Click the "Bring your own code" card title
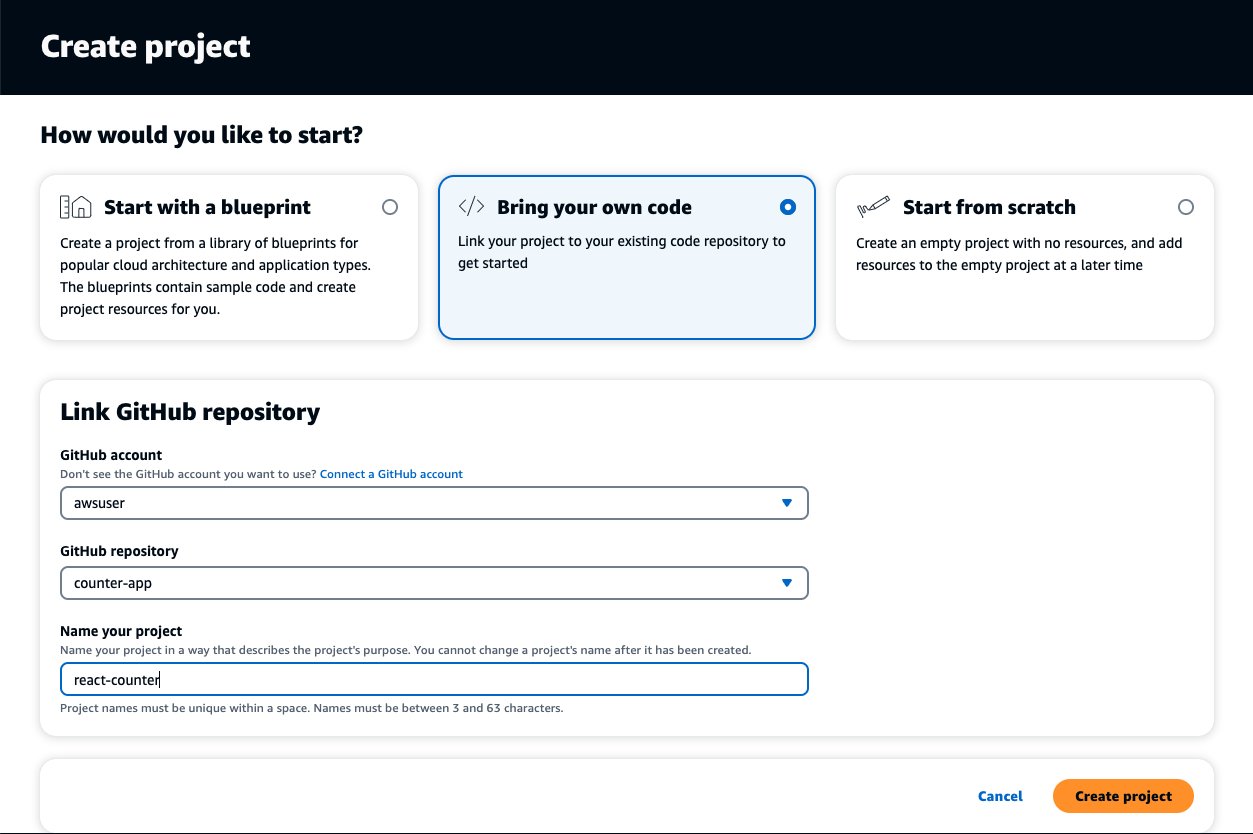This screenshot has height=834, width=1253. click(594, 207)
